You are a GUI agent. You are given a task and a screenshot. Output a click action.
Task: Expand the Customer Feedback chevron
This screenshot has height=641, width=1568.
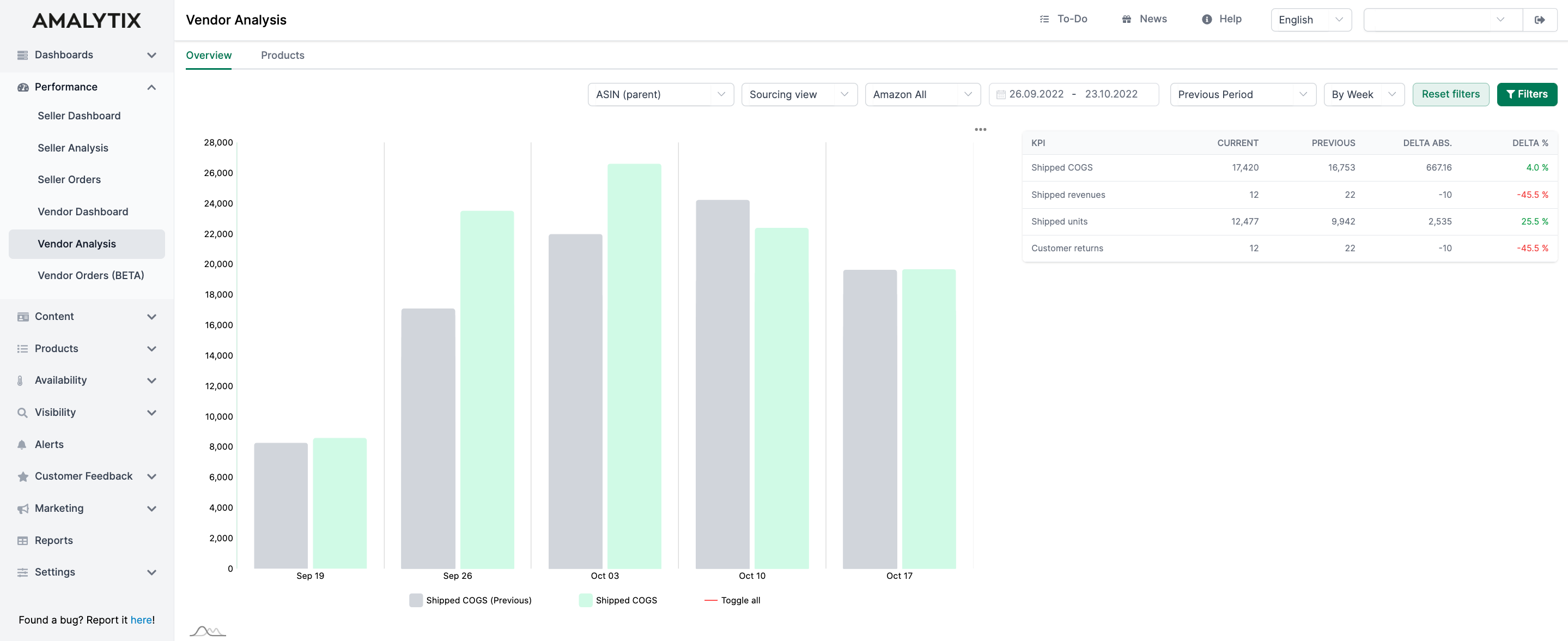pyautogui.click(x=151, y=476)
